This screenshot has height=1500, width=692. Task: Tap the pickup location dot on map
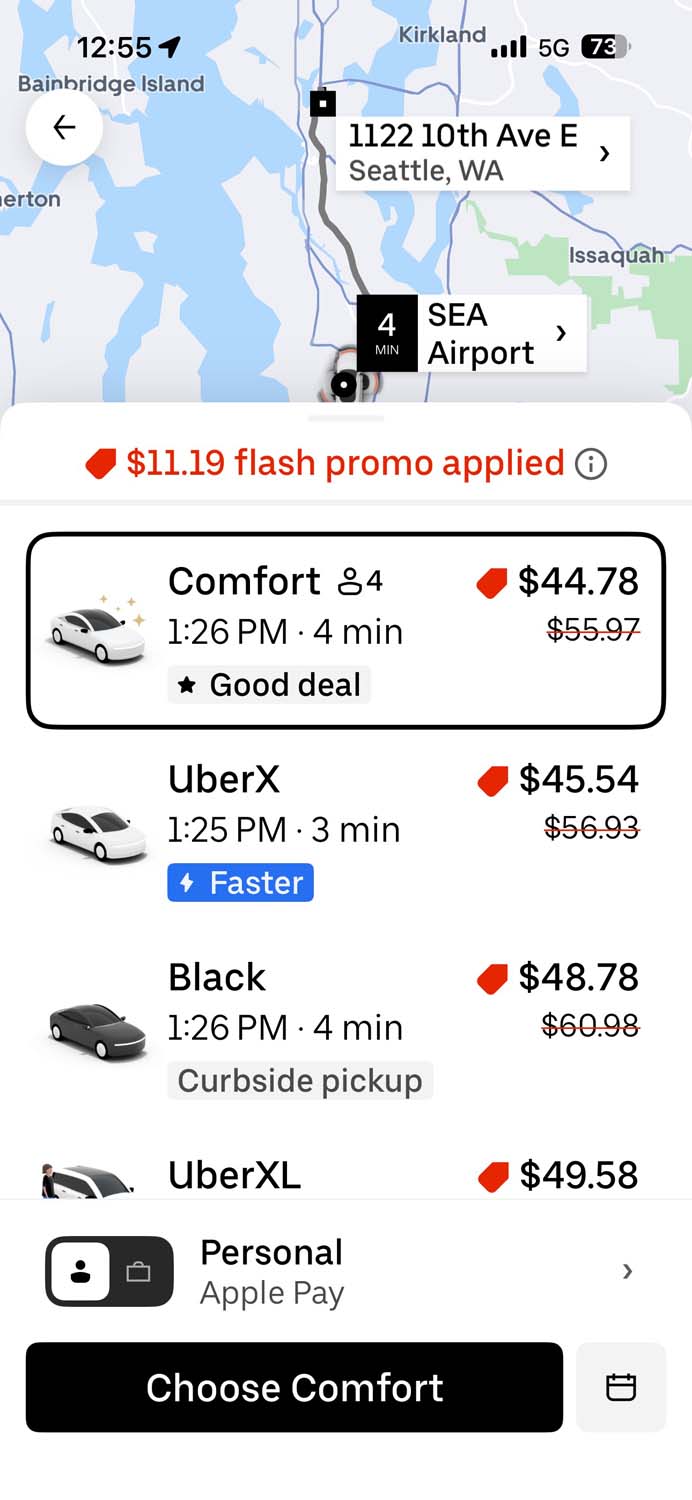tap(345, 384)
